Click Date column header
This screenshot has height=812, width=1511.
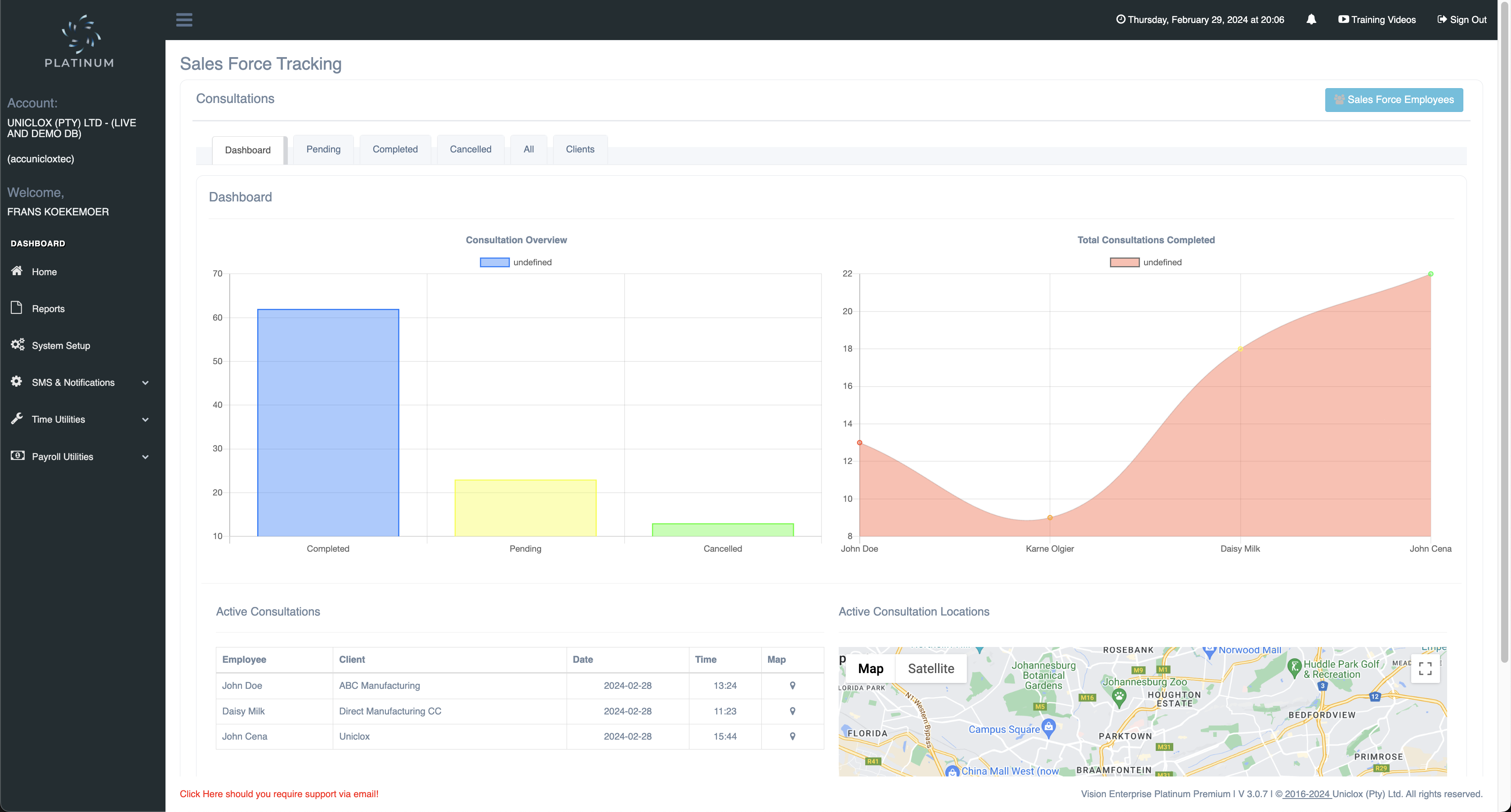(628, 660)
